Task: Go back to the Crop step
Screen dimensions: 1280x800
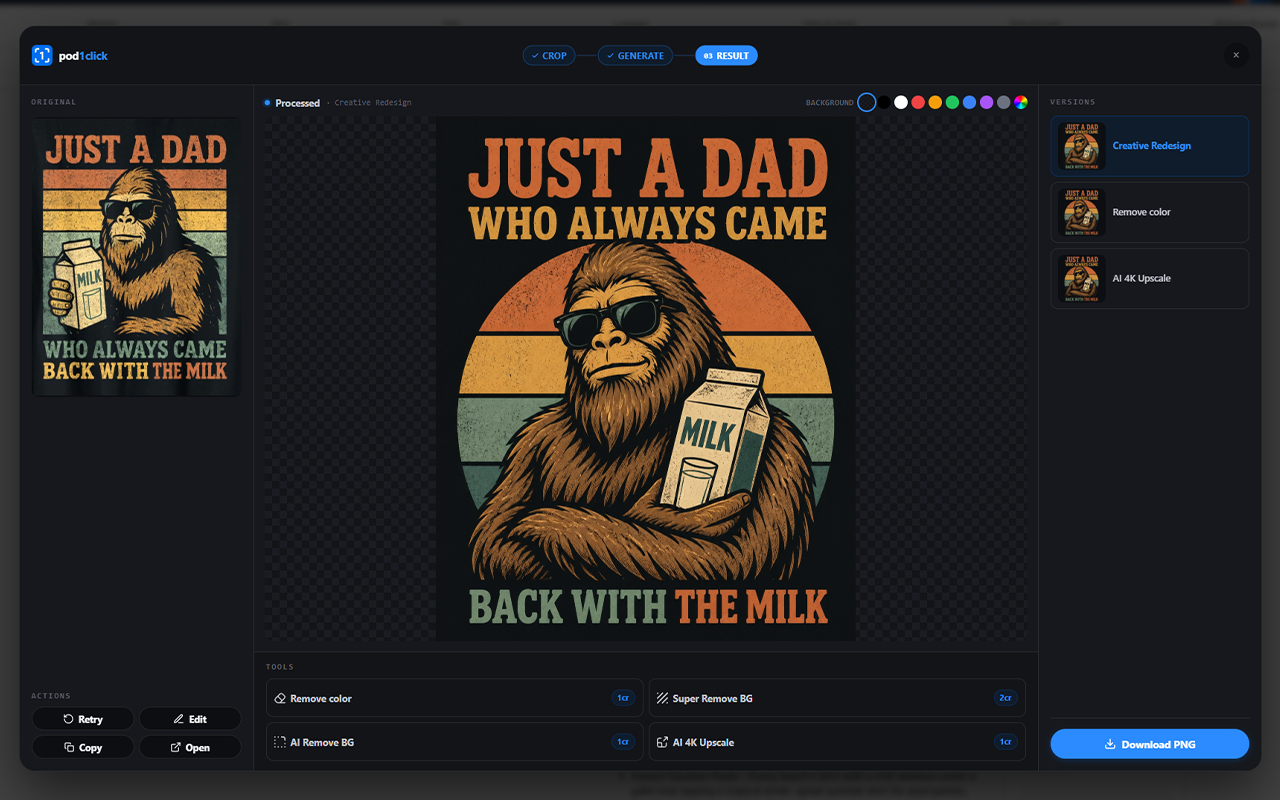Action: coord(549,56)
